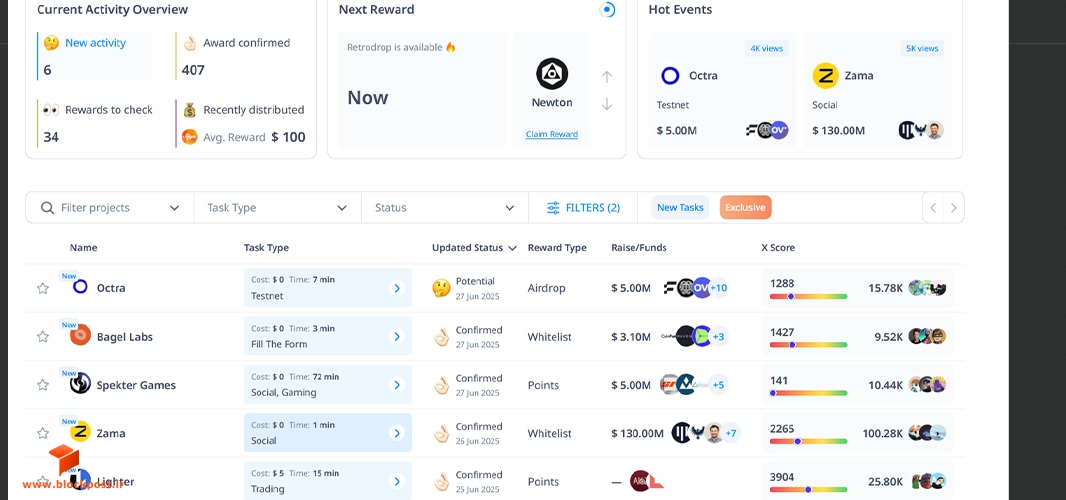Viewport: 1066px width, 500px height.
Task: Click the thinking emoji beside Potential status
Action: point(441,288)
